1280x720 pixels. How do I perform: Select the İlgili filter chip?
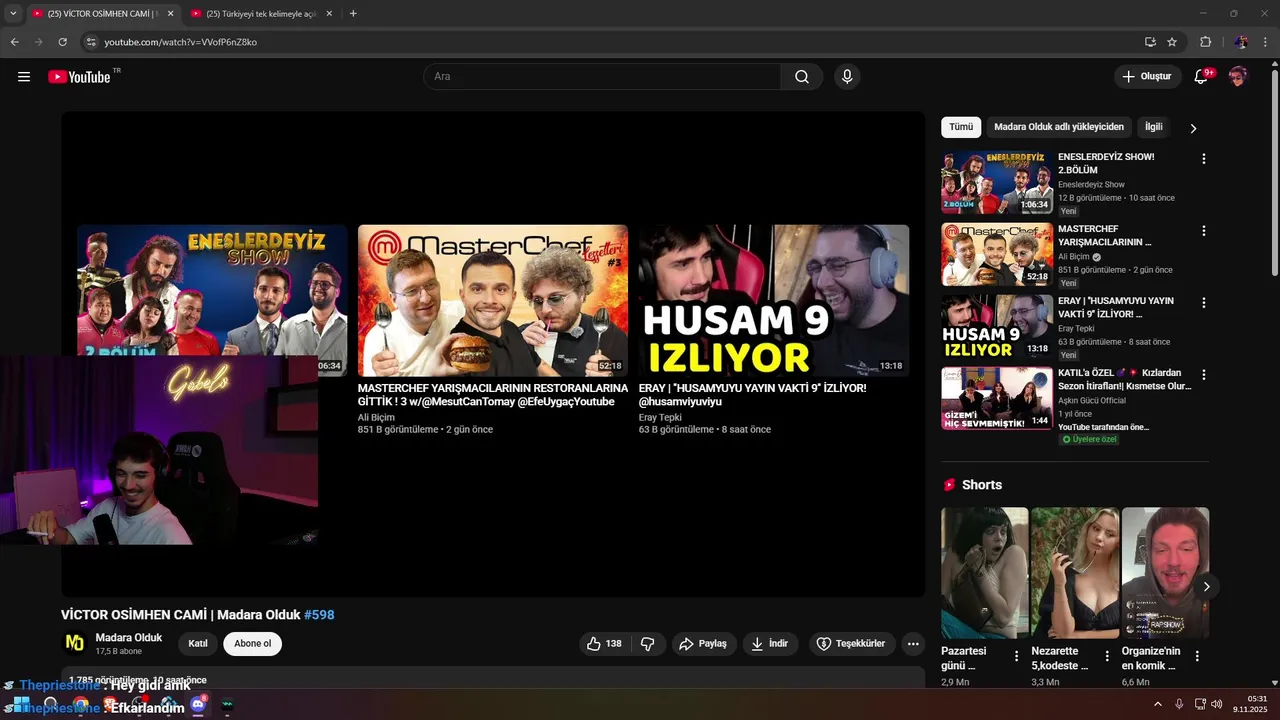[x=1154, y=127]
